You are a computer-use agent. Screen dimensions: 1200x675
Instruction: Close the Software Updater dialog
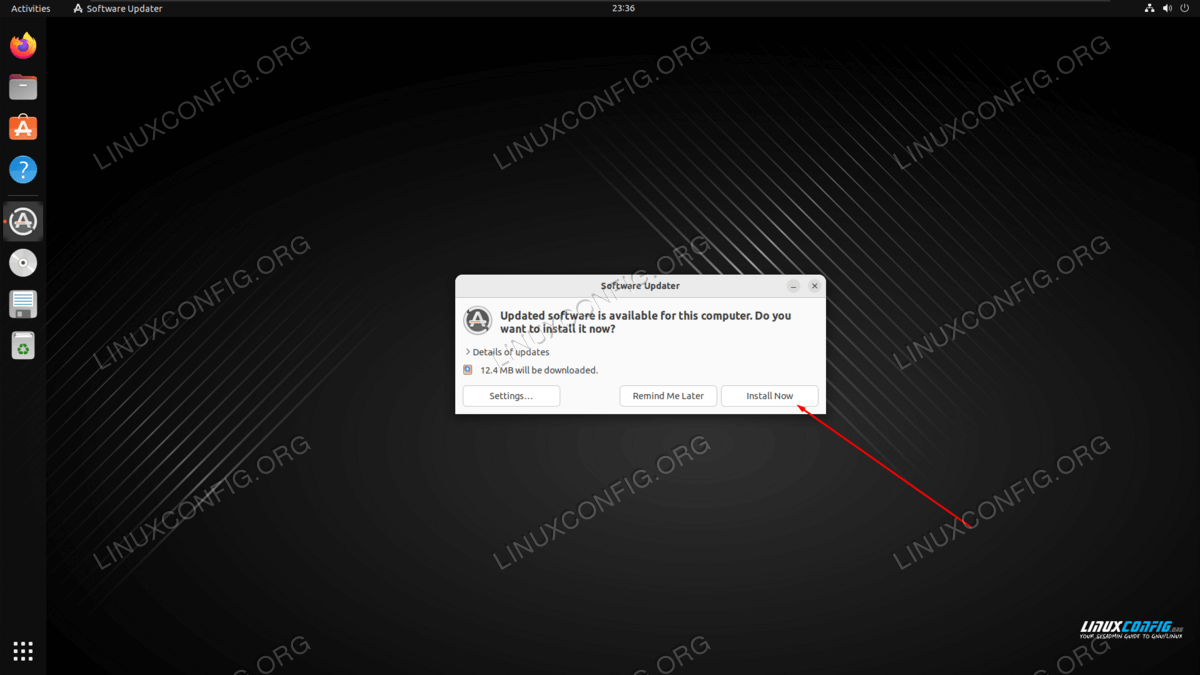(815, 286)
